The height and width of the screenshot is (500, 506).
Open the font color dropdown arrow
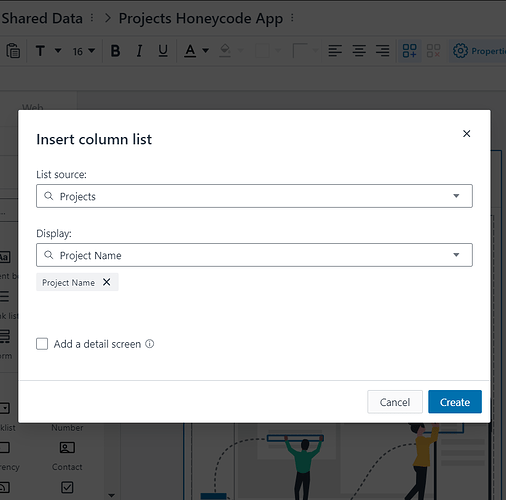pos(206,51)
